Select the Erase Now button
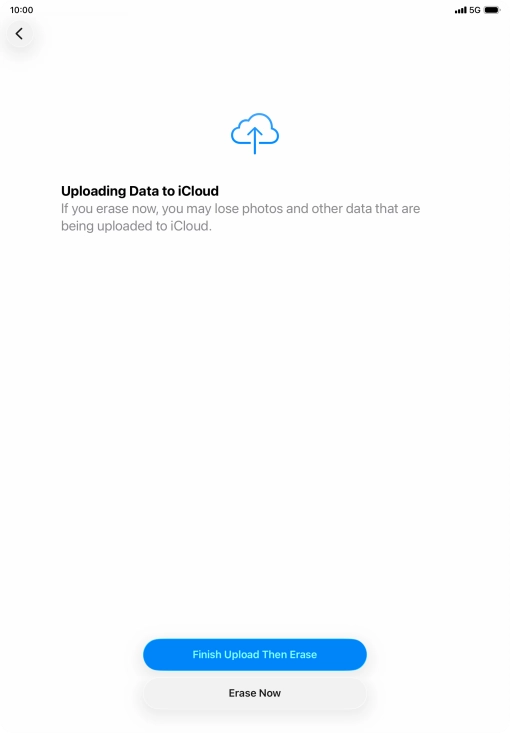This screenshot has width=510, height=733. pos(255,693)
